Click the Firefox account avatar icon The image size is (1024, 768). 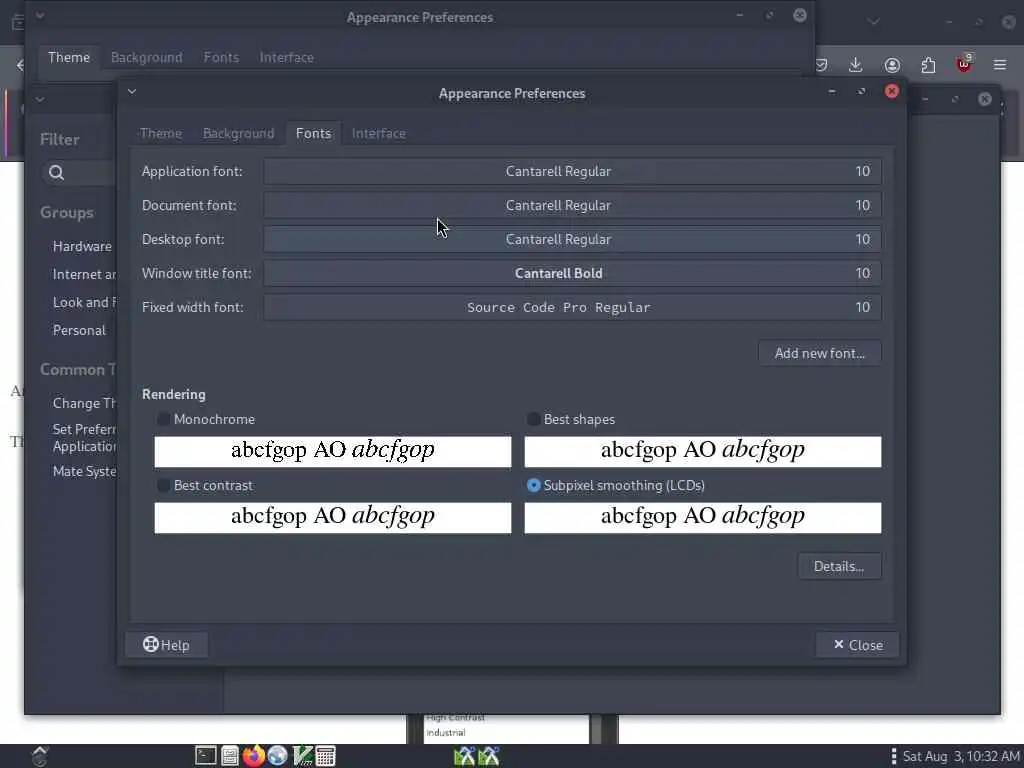tap(892, 65)
